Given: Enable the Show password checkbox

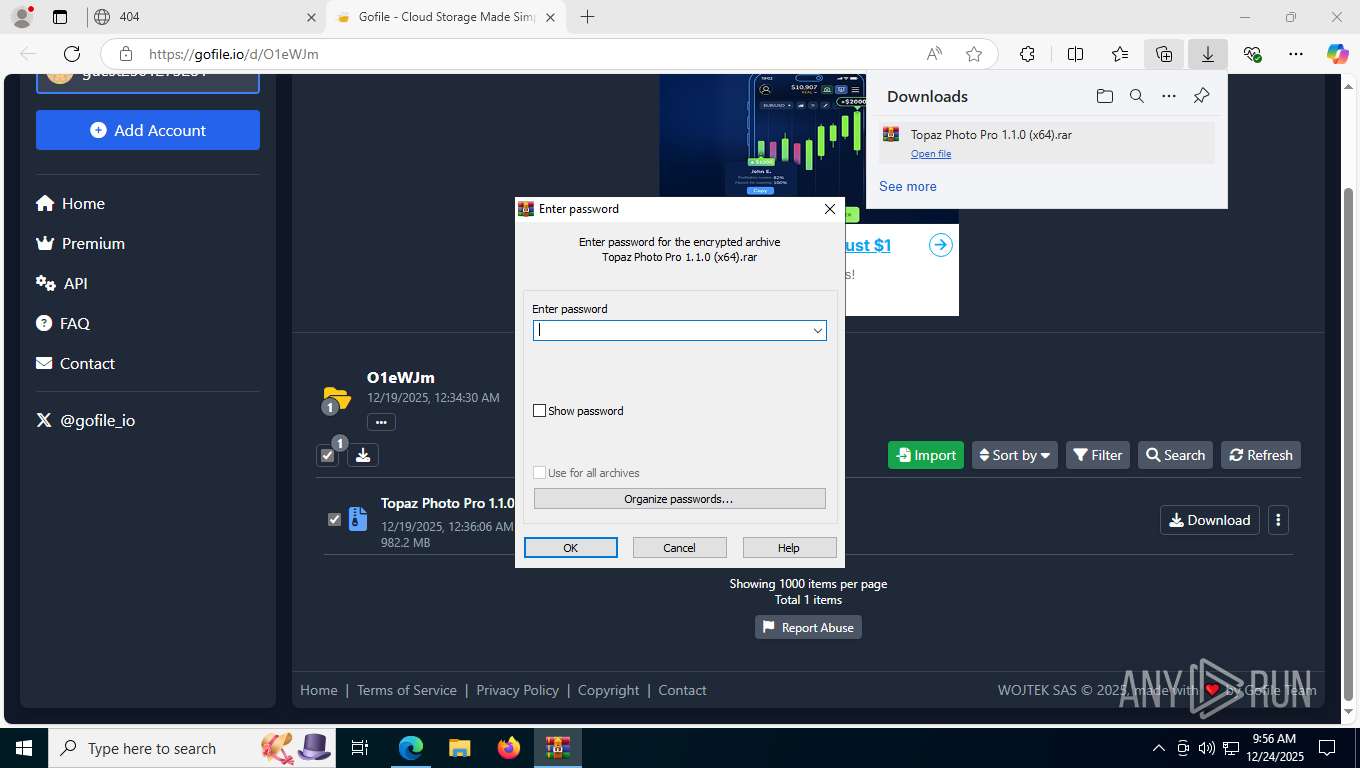Looking at the screenshot, I should pyautogui.click(x=540, y=411).
